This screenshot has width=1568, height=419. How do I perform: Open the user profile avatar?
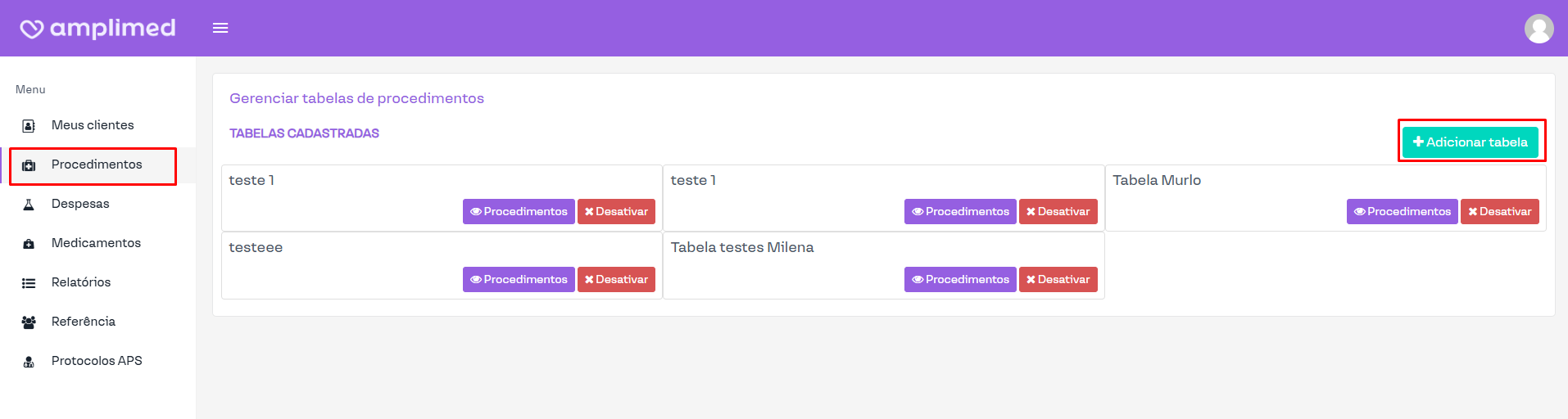[1539, 29]
